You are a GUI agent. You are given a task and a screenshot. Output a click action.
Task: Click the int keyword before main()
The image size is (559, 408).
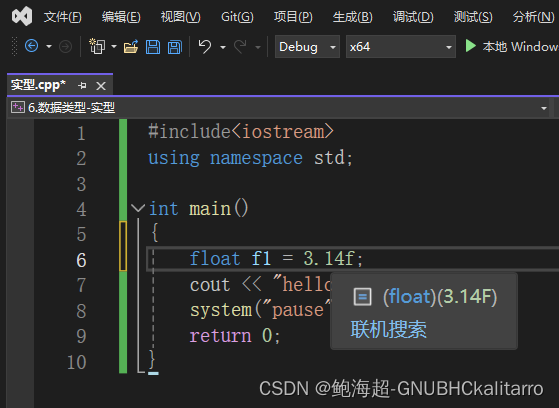163,209
